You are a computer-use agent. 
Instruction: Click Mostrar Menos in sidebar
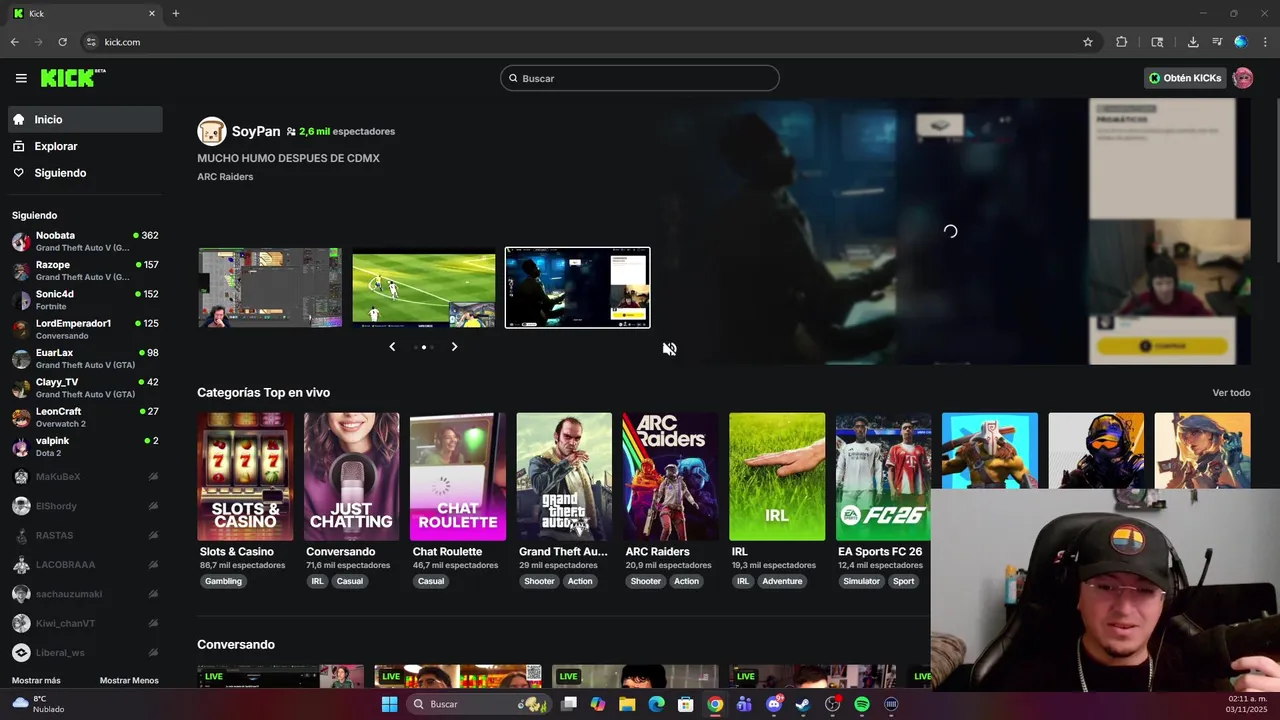coord(129,681)
